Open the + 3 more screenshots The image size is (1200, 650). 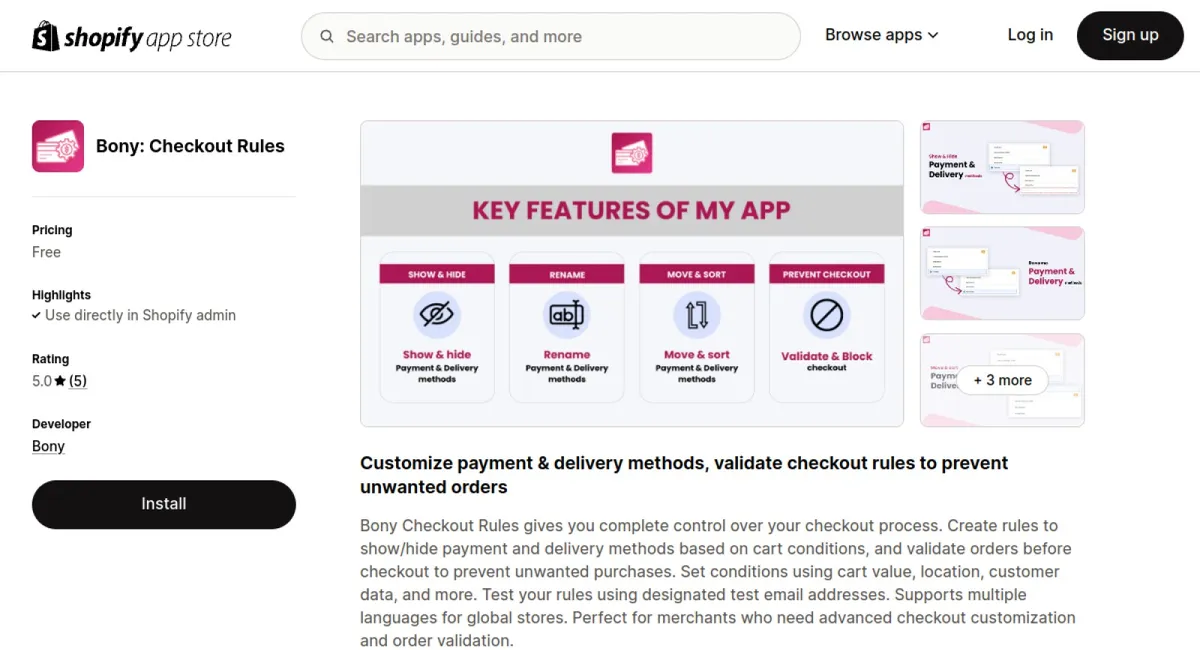(x=1002, y=380)
